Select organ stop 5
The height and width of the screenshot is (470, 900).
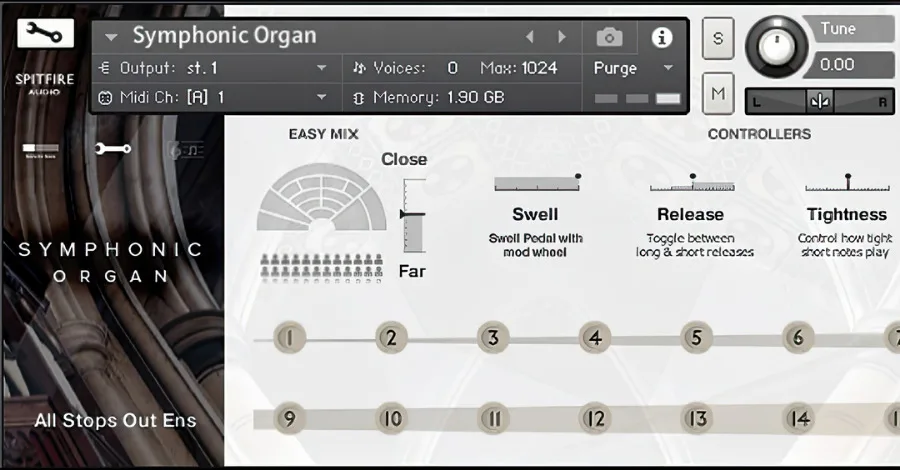[697, 338]
